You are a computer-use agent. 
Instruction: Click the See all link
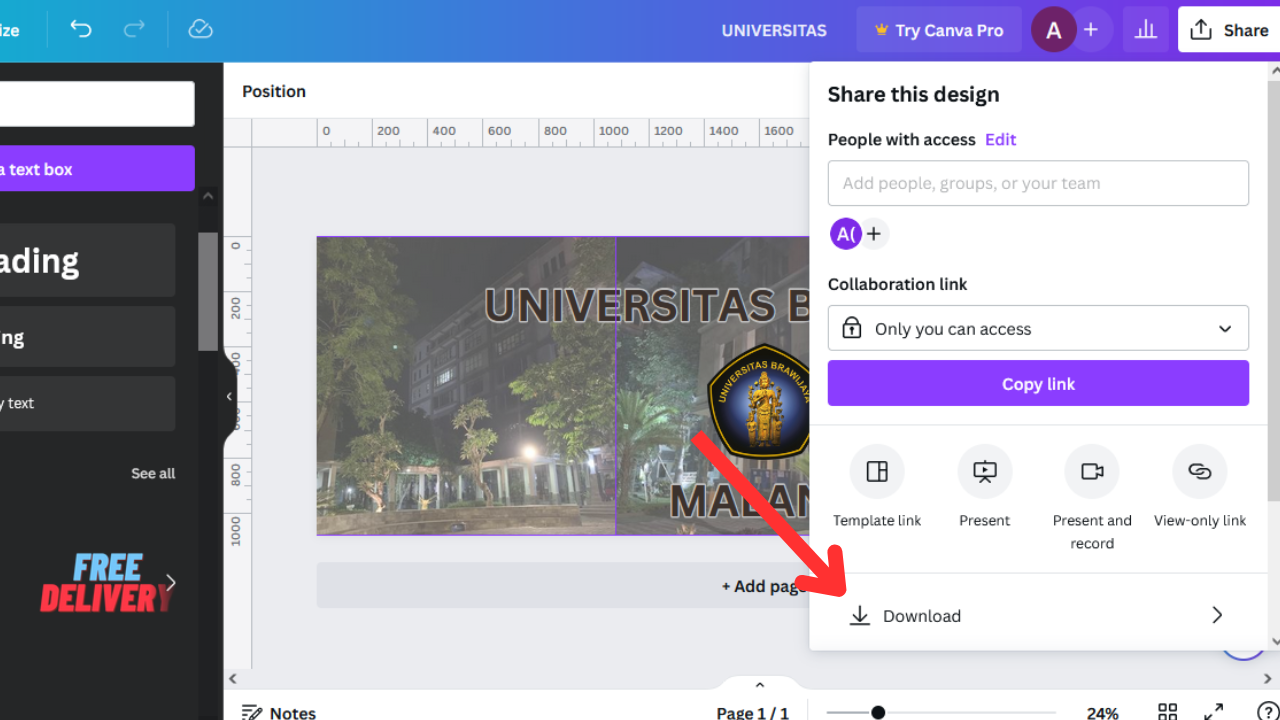[x=153, y=473]
